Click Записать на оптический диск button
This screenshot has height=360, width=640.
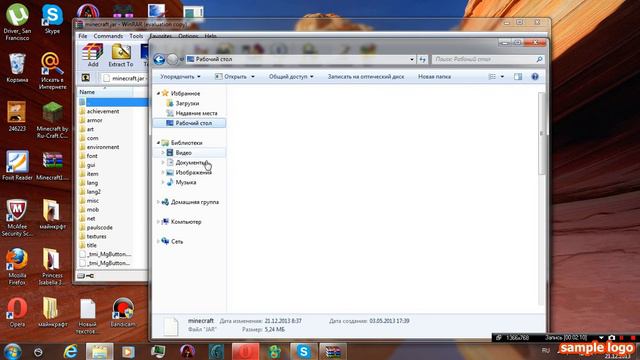click(366, 77)
